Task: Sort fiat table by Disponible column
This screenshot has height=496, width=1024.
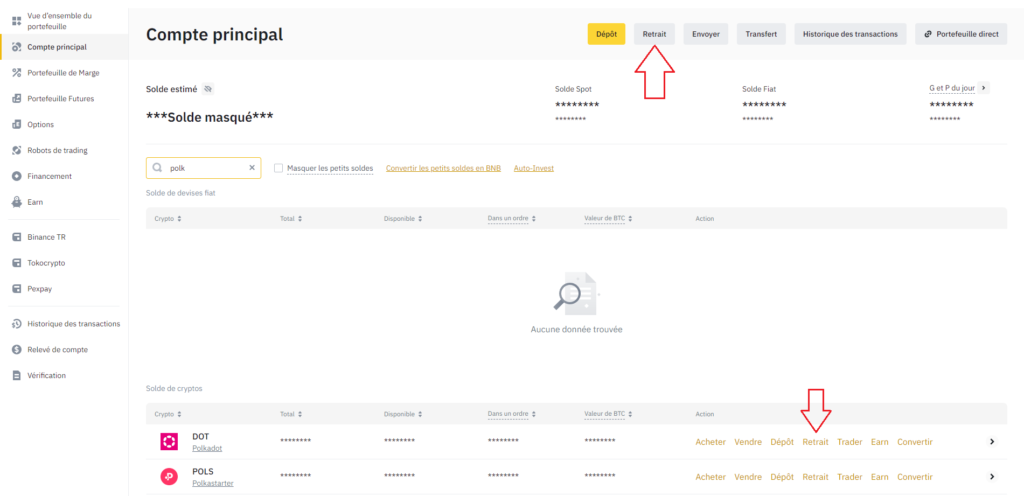Action: point(403,219)
